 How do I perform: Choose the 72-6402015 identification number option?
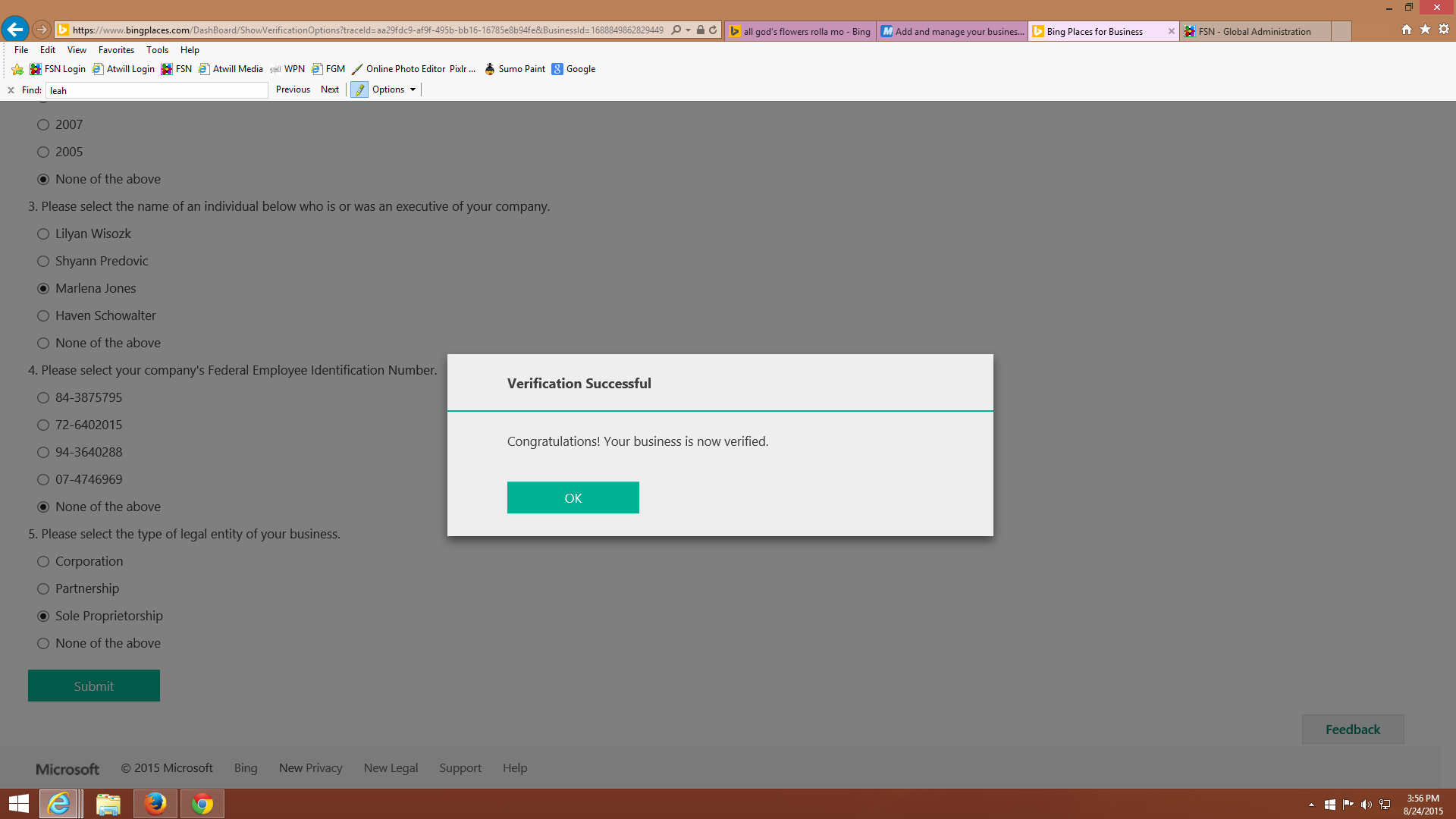click(x=43, y=425)
